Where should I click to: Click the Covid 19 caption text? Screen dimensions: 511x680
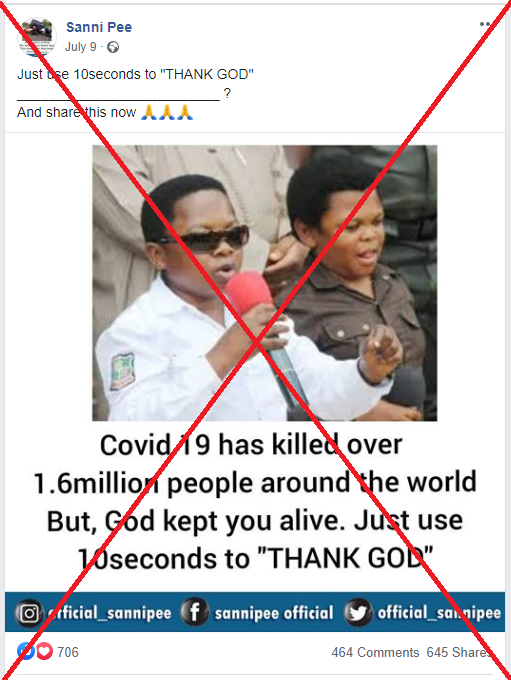pos(255,501)
